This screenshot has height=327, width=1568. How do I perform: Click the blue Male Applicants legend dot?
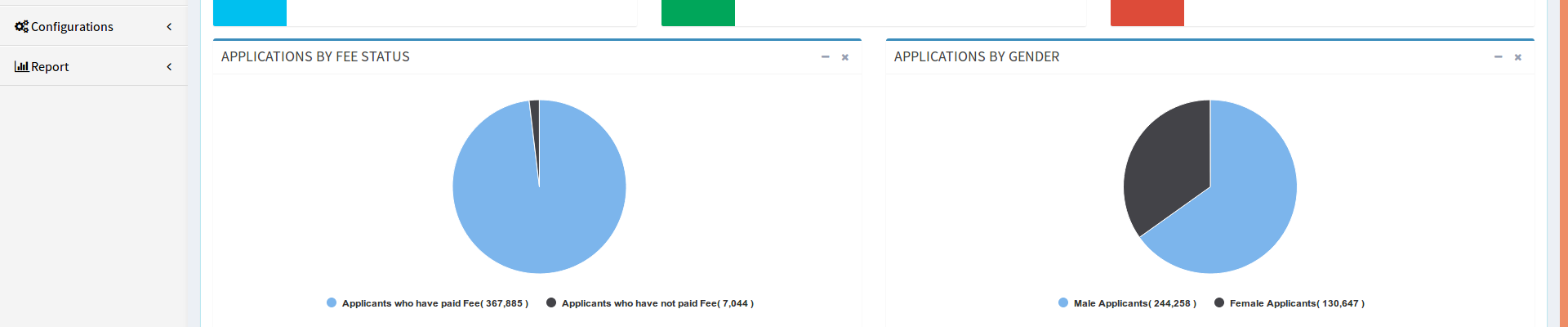pos(1063,302)
